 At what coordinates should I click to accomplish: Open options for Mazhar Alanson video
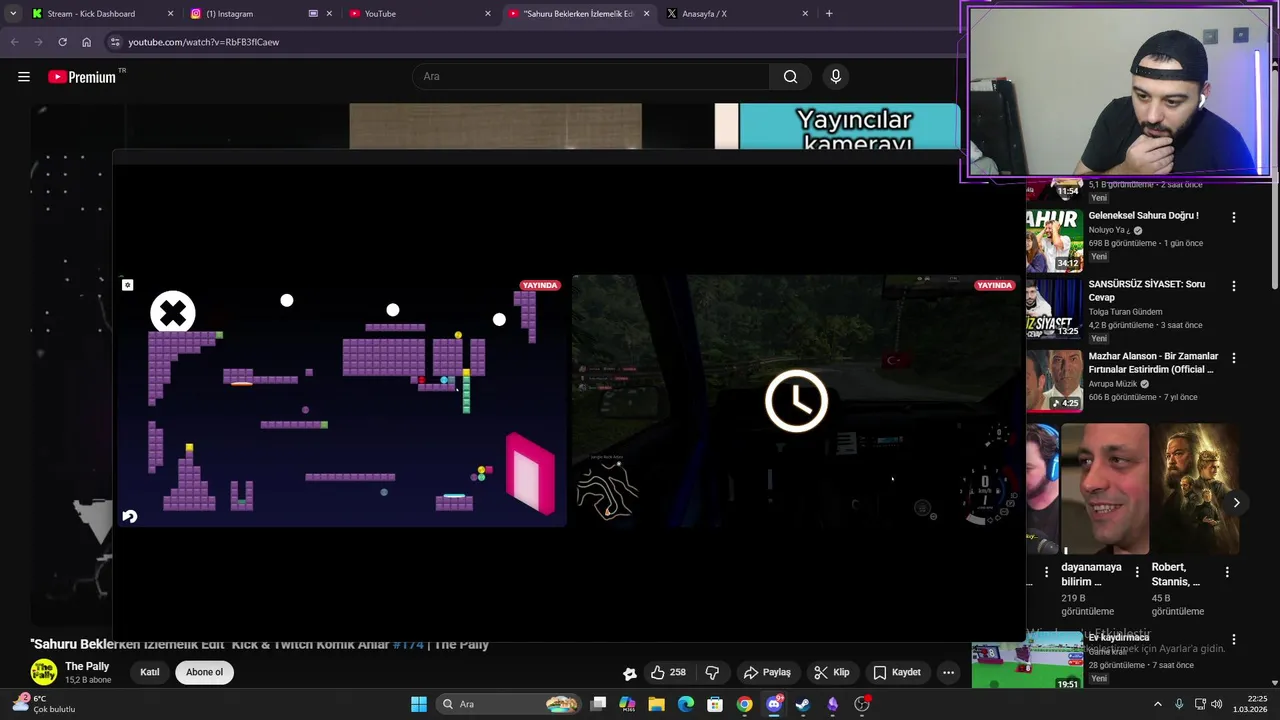coord(1234,358)
